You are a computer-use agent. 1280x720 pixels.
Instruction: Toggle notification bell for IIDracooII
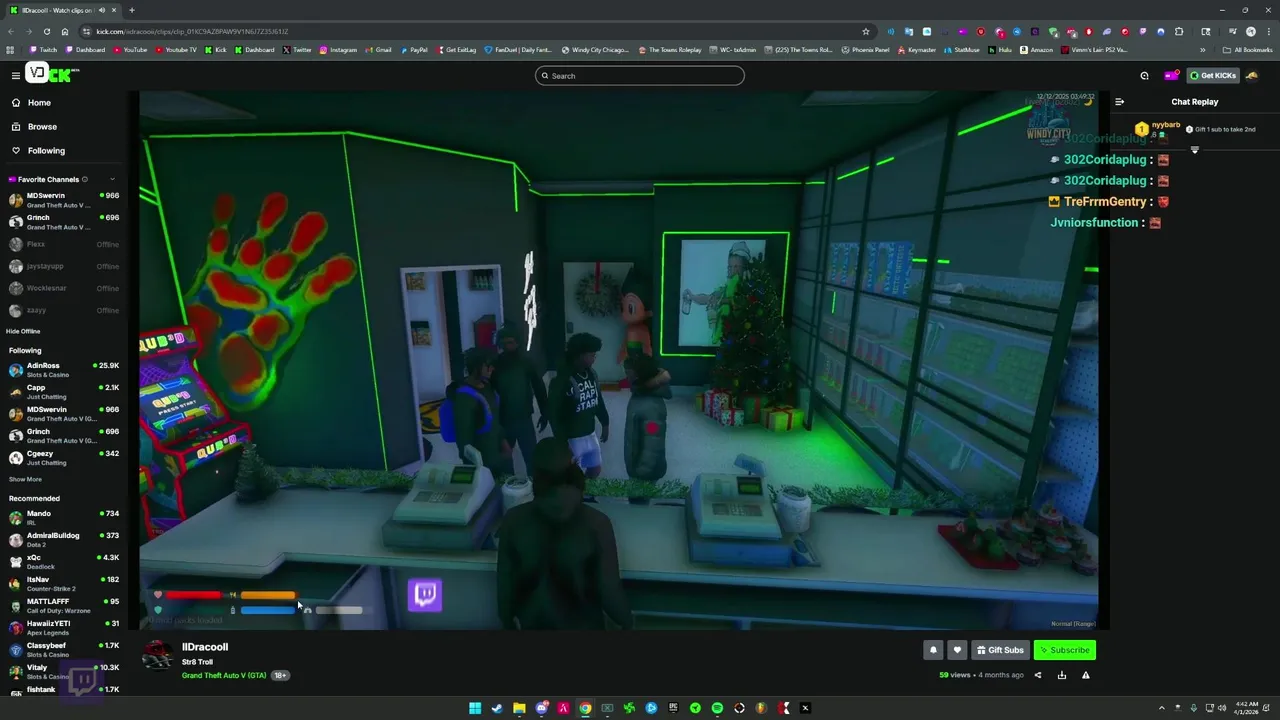933,650
